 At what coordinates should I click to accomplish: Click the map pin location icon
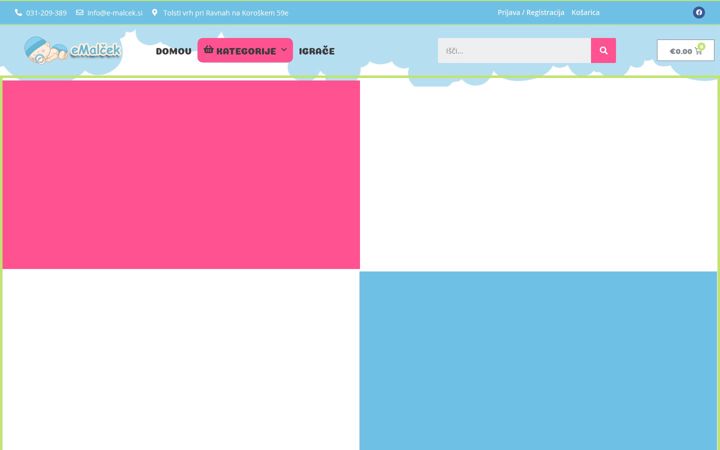pos(155,12)
